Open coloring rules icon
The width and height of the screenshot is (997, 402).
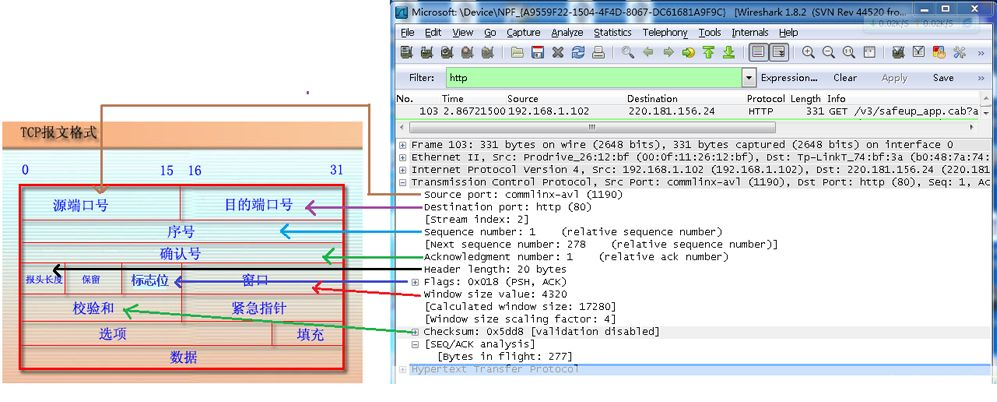[x=939, y=53]
